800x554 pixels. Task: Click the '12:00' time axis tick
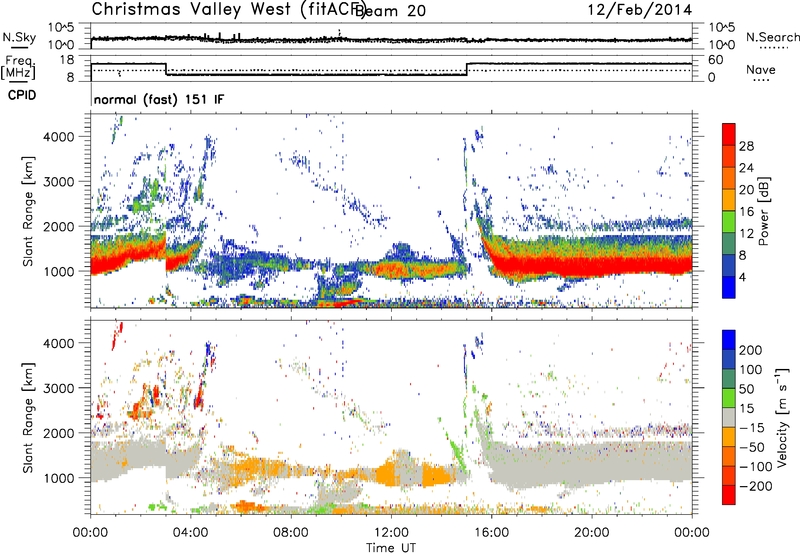pos(391,533)
